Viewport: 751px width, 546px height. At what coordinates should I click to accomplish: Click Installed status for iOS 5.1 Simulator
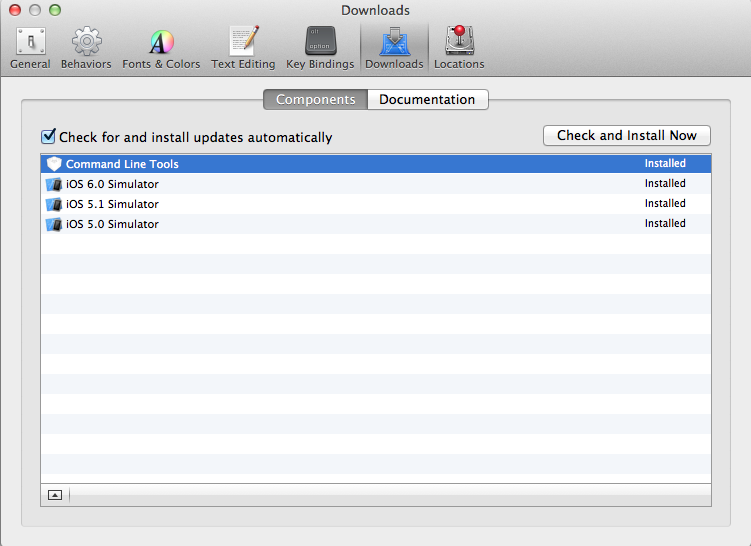[x=665, y=204]
